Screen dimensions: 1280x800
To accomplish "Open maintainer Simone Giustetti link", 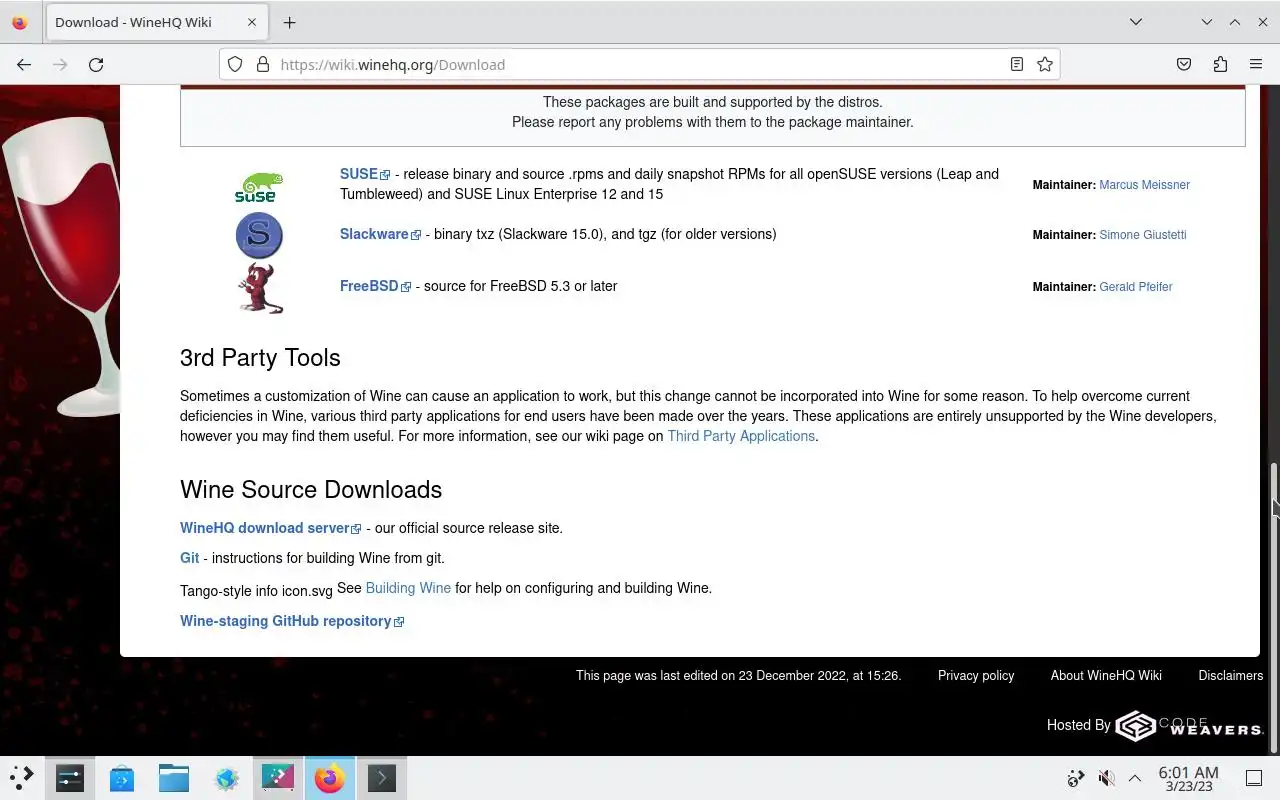I will click(1143, 235).
